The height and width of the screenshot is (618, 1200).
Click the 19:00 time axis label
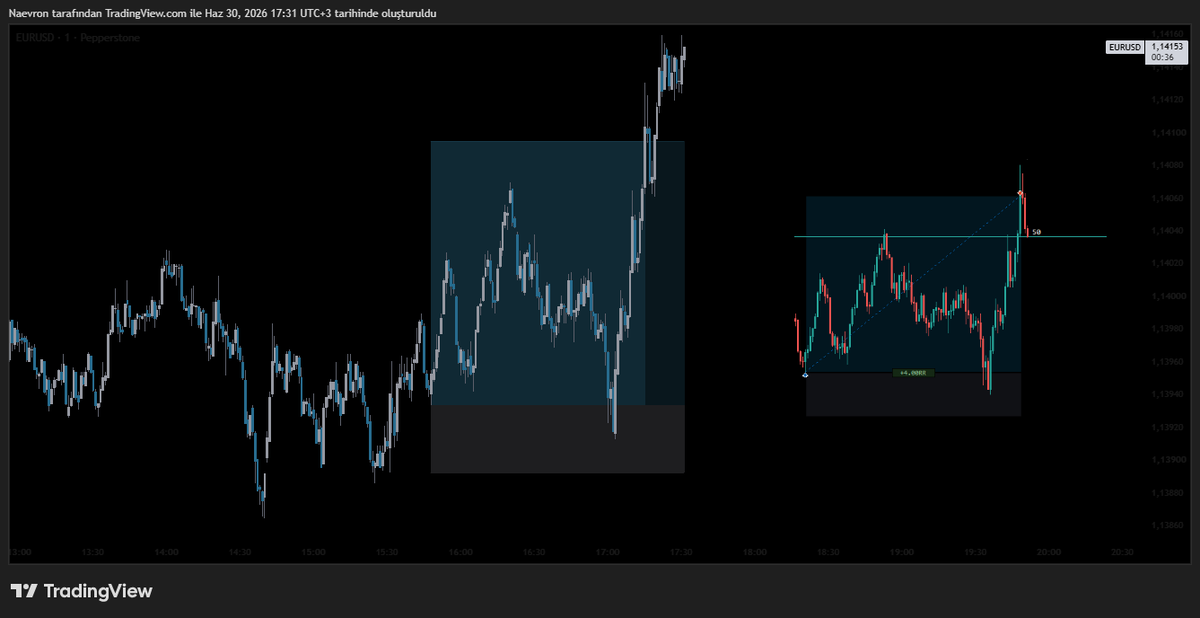coord(902,552)
